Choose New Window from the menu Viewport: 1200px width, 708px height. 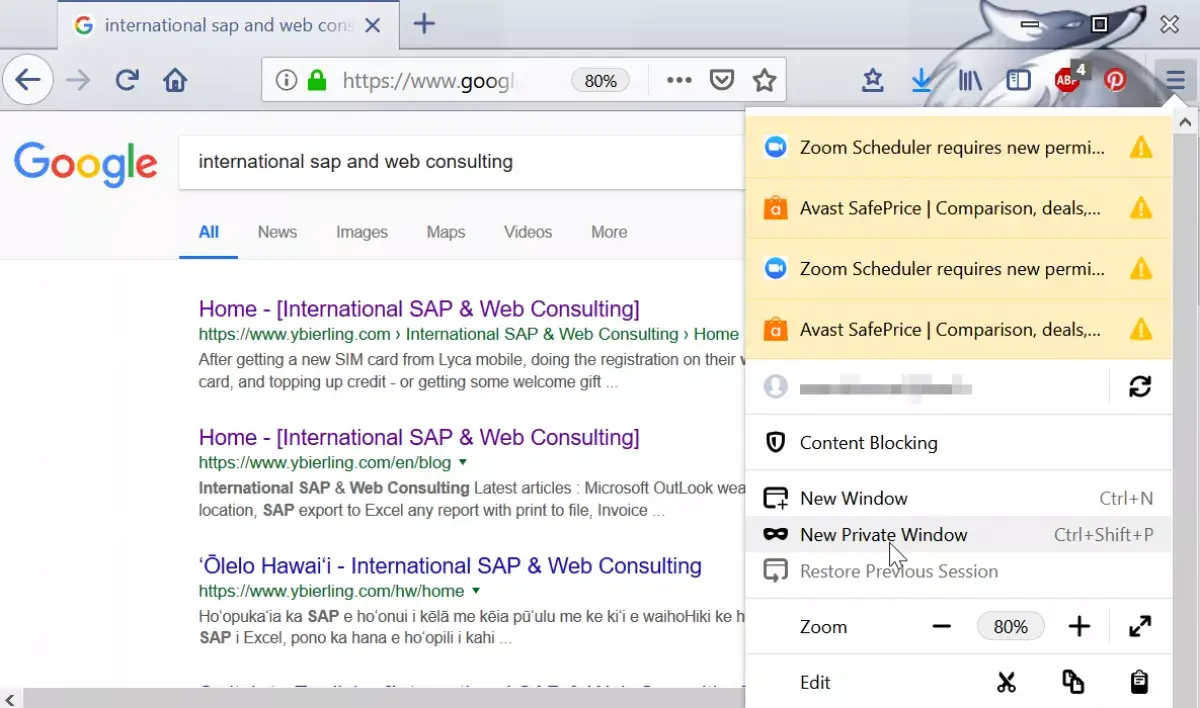pyautogui.click(x=958, y=498)
